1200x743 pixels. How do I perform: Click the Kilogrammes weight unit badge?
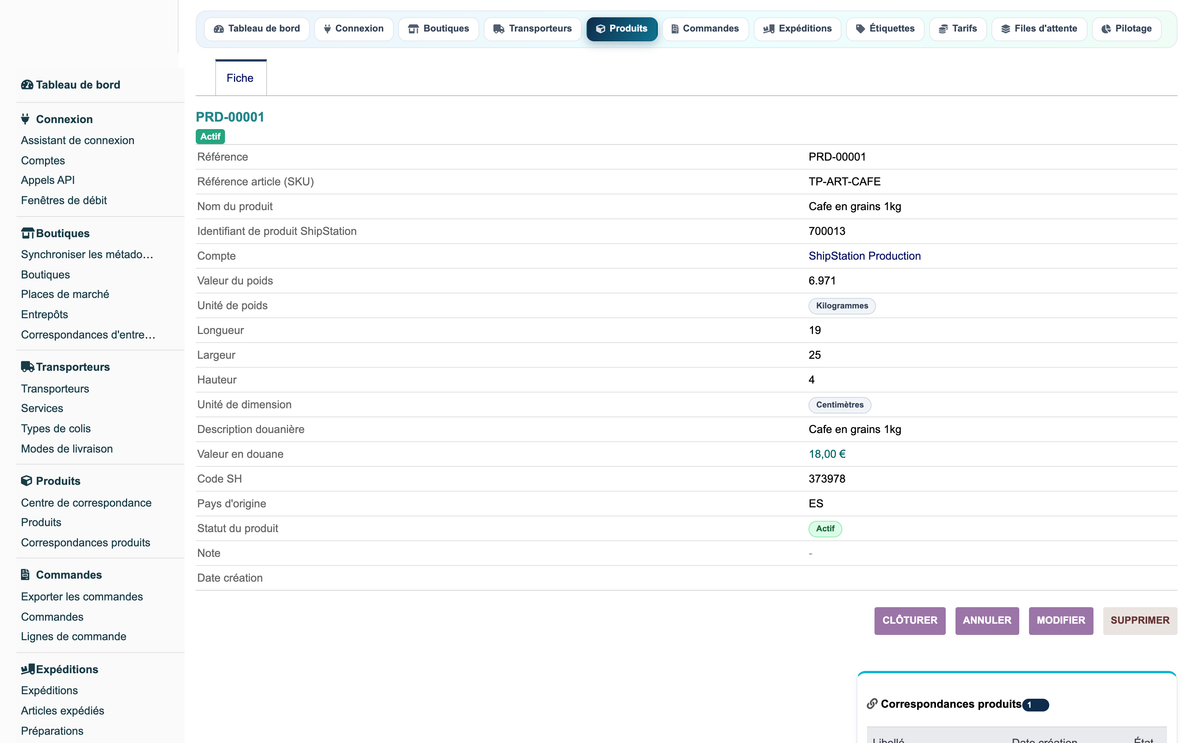[842, 306]
